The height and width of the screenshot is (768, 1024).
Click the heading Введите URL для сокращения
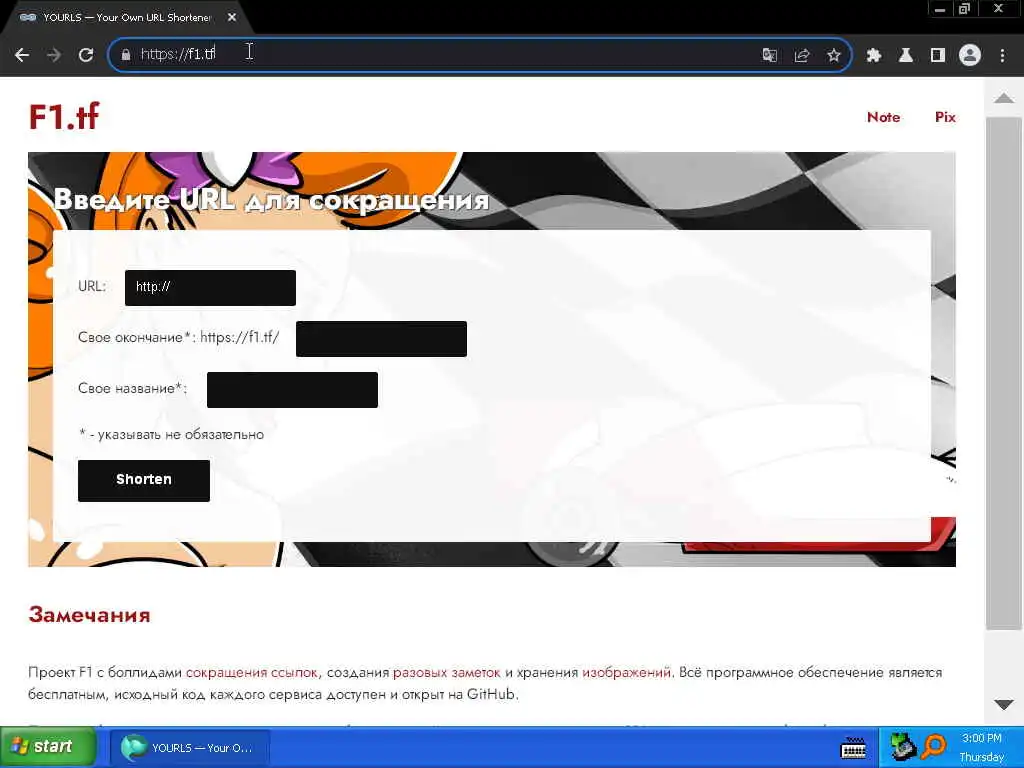click(271, 199)
